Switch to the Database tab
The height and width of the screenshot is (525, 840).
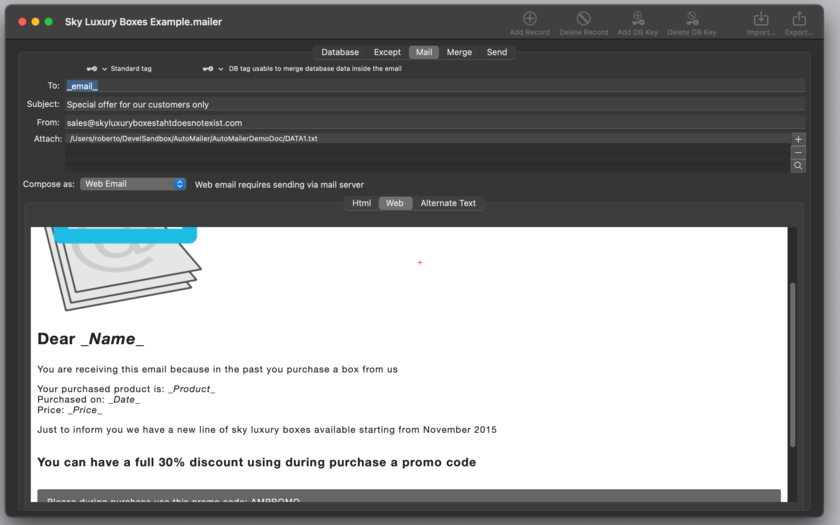(340, 52)
